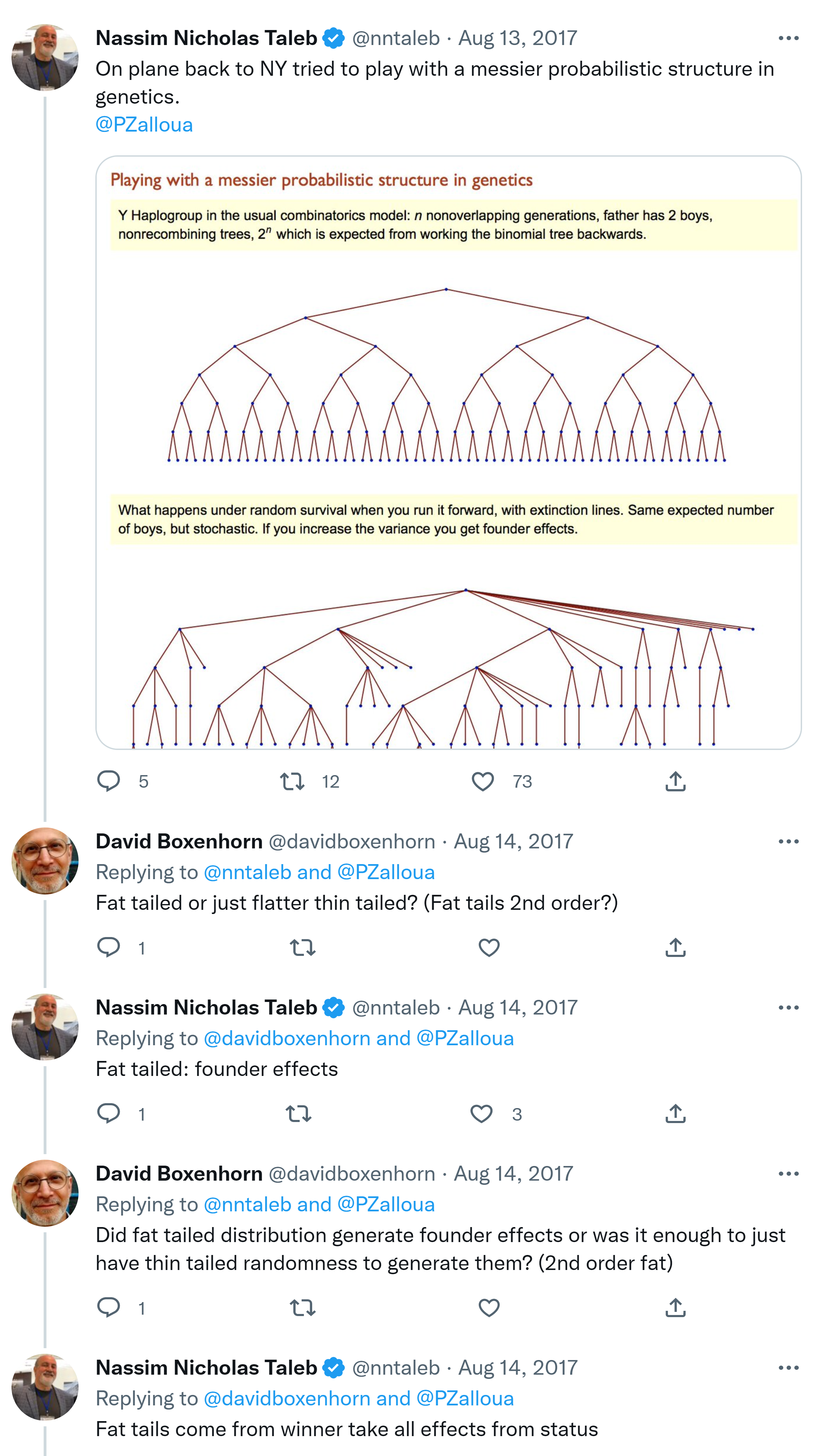This screenshot has width=815, height=1456.
Task: Like Taleb's main genetics tweet
Action: coord(483,782)
